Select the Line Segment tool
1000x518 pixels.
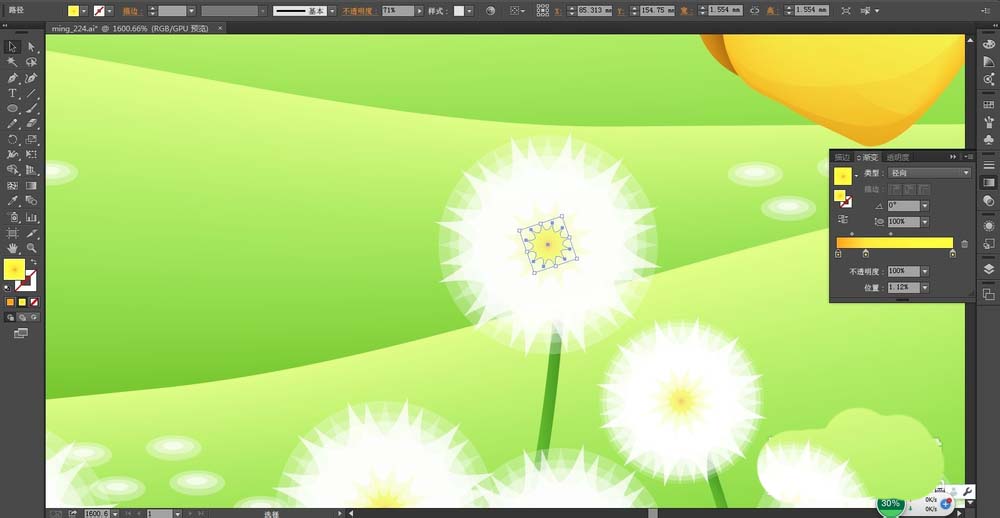click(x=31, y=93)
